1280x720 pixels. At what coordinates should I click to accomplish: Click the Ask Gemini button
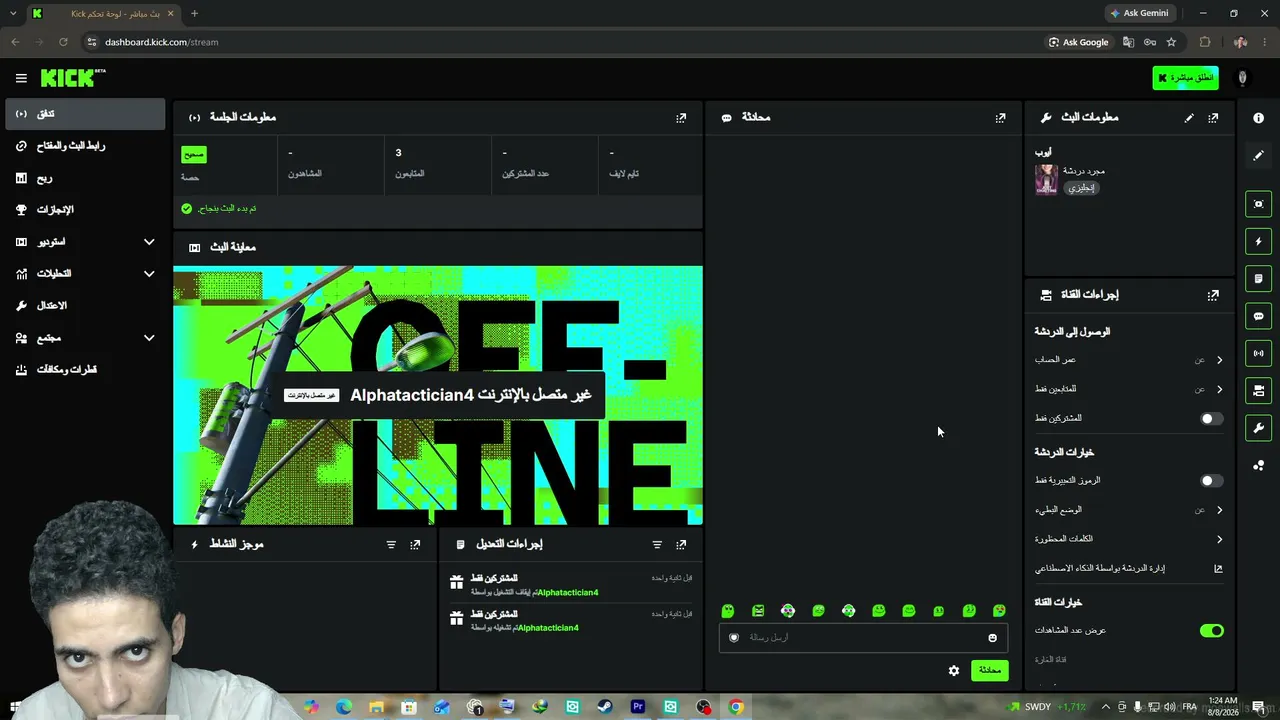(x=1138, y=13)
